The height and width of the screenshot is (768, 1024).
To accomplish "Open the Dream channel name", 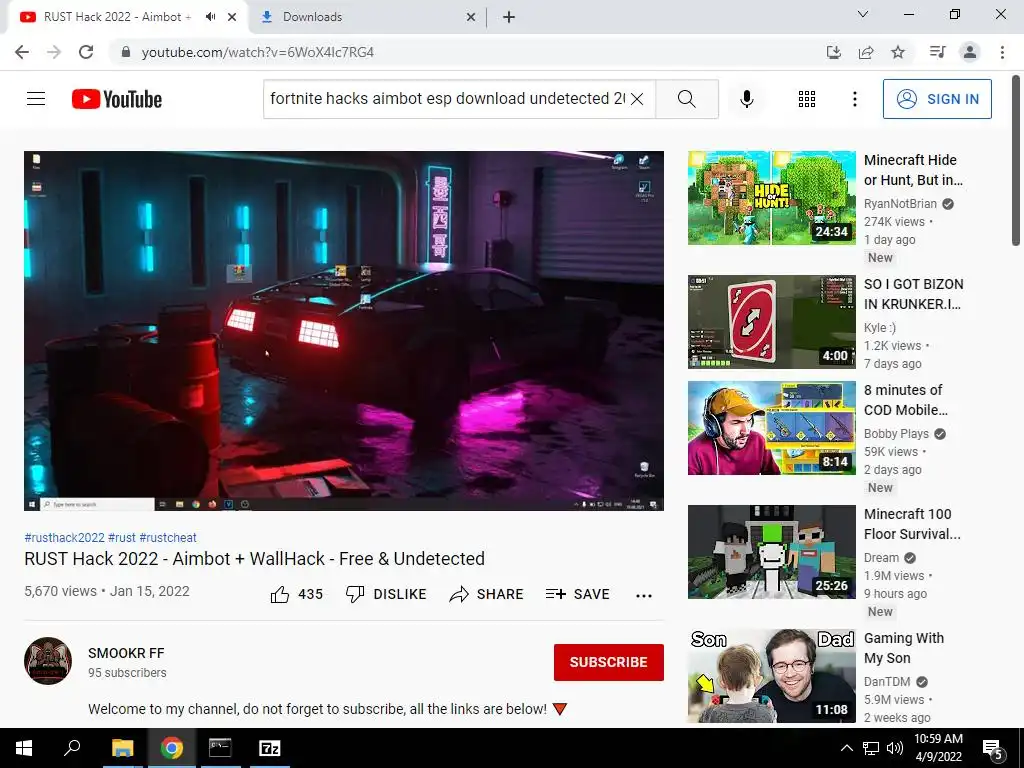I will [x=881, y=558].
